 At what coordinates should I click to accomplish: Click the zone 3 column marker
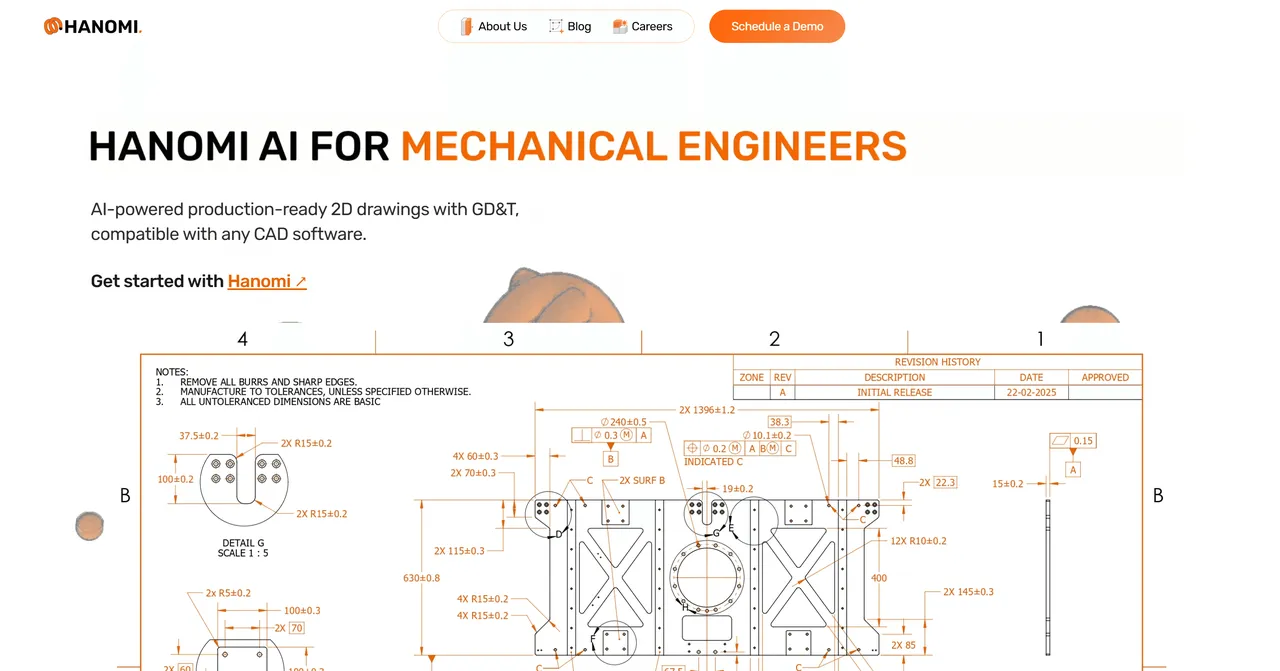pyautogui.click(x=508, y=339)
